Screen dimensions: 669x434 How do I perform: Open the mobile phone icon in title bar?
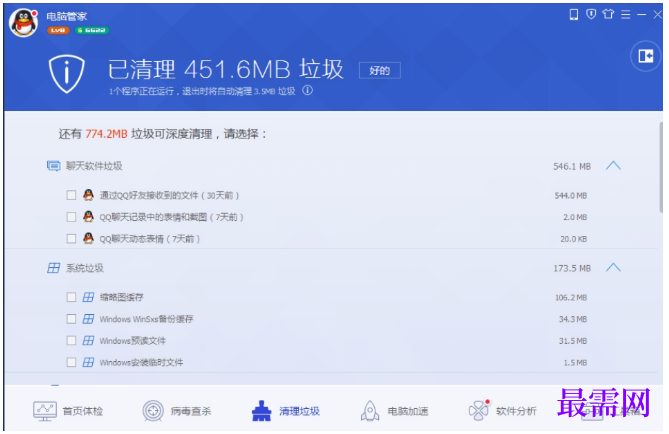574,15
